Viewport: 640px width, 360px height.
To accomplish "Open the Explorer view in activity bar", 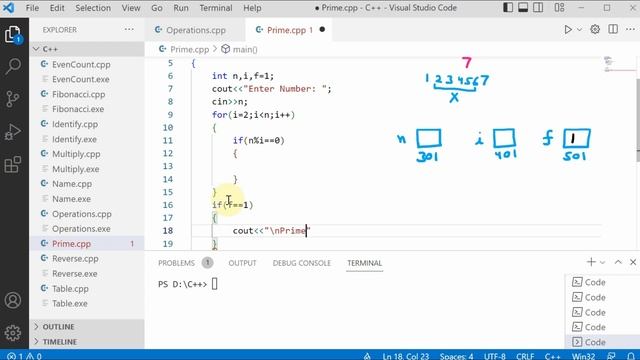I will coord(13,33).
